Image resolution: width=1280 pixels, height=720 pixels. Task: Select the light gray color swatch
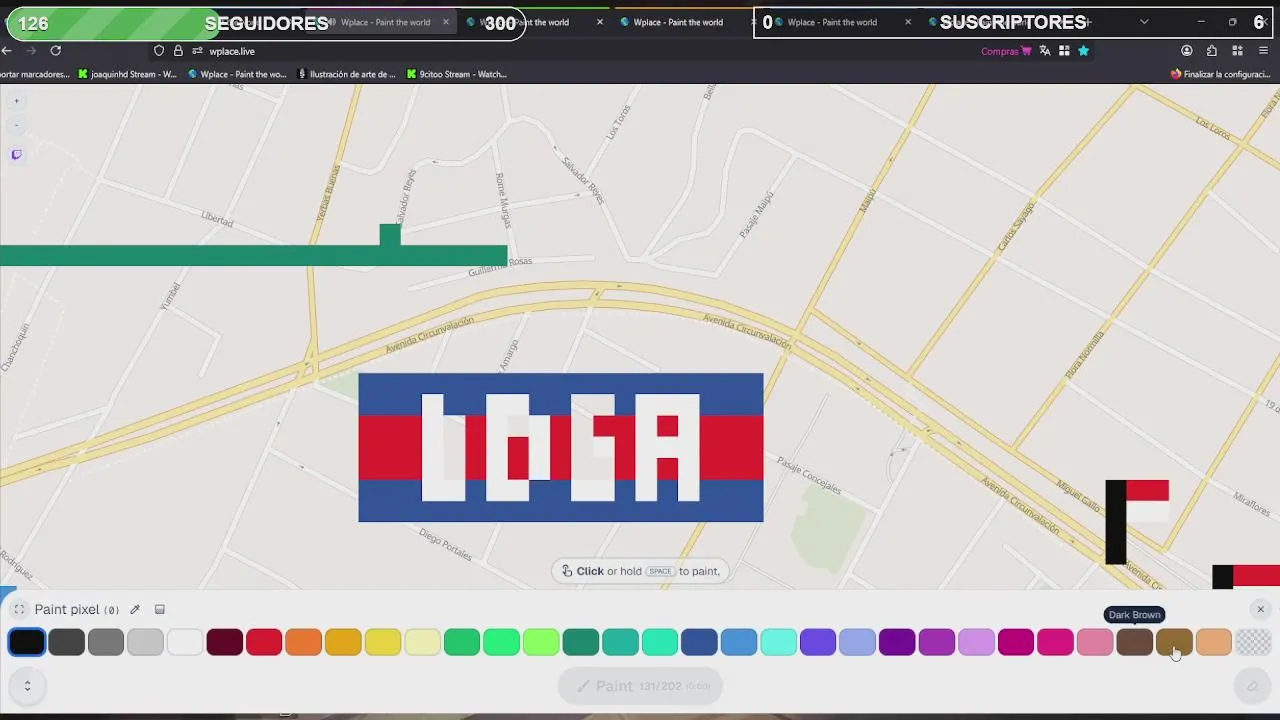tap(145, 642)
